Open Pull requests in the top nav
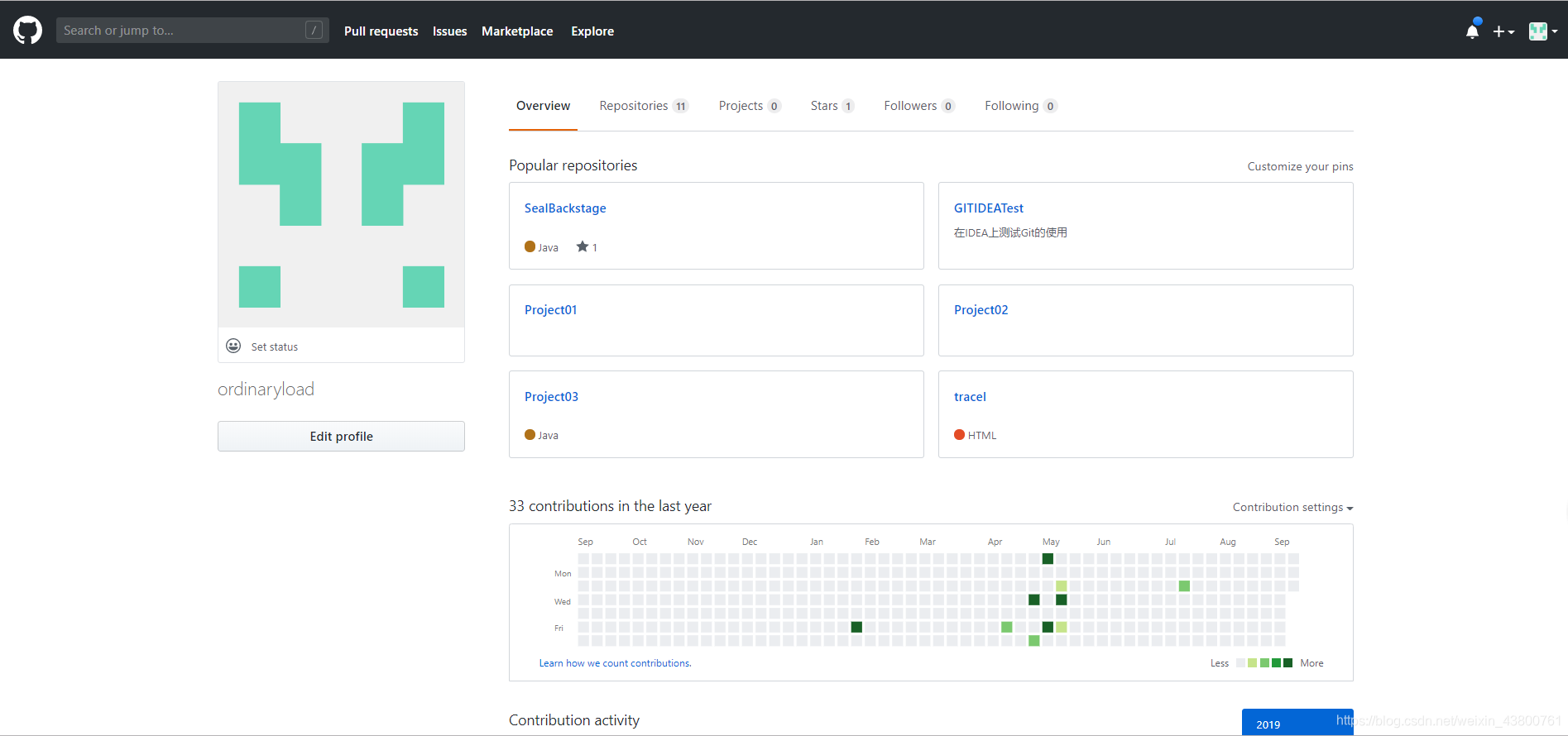The height and width of the screenshot is (736, 1568). tap(381, 31)
